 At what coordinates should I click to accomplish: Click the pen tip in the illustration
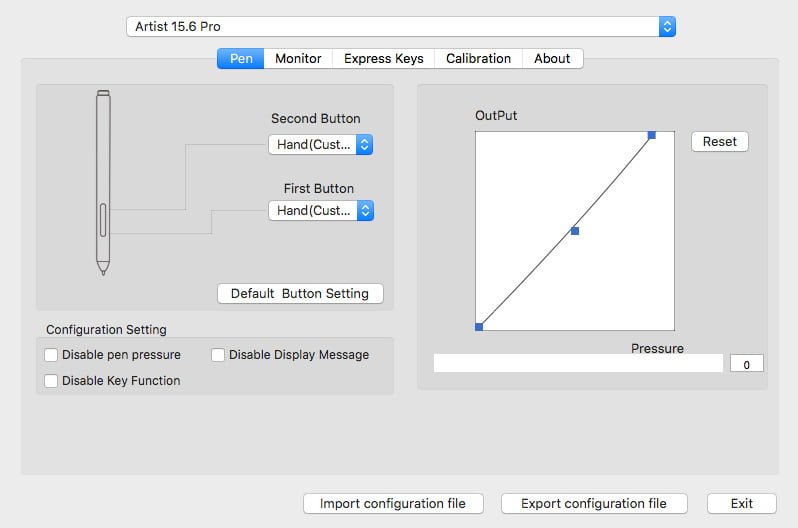[103, 268]
